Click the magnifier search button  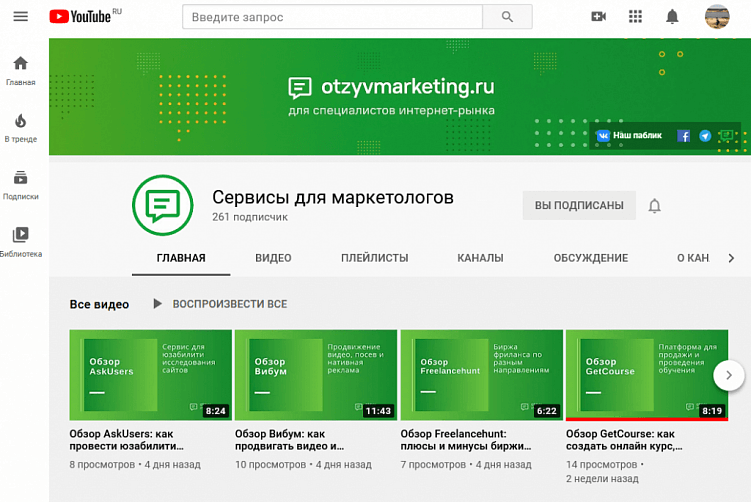(x=507, y=17)
